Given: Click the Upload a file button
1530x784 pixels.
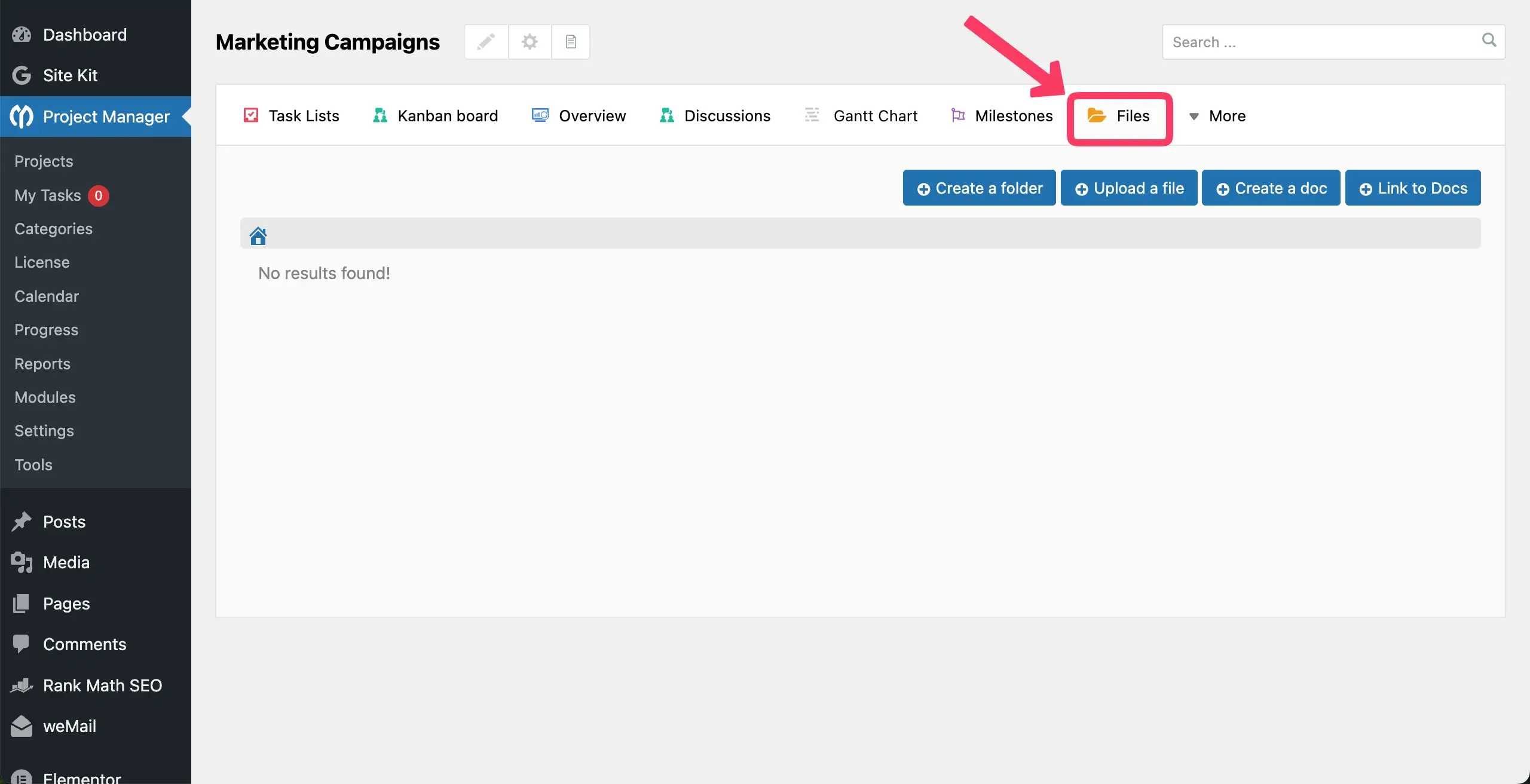Looking at the screenshot, I should point(1129,188).
